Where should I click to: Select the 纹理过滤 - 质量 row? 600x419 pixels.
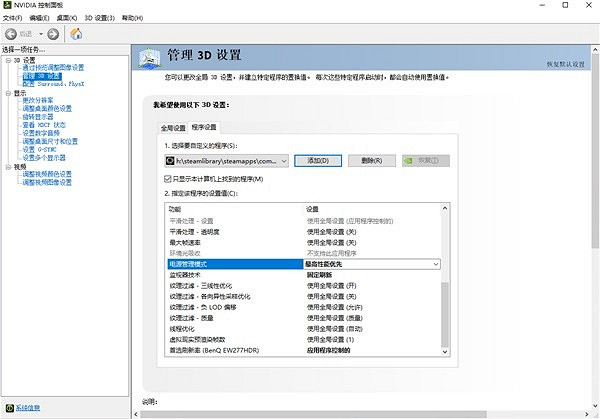(x=304, y=318)
